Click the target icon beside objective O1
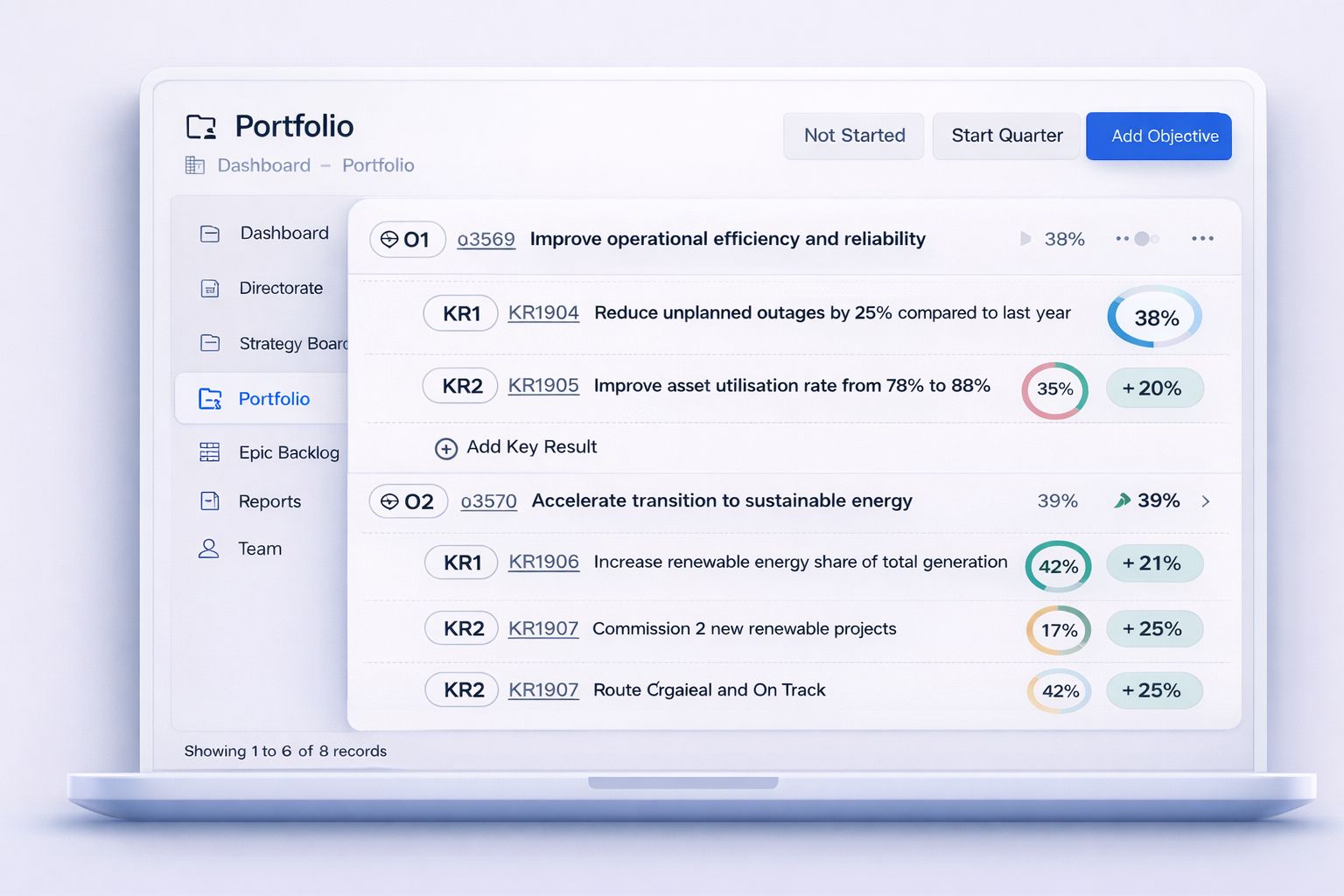Screen dimensions: 1344x896 (388, 239)
